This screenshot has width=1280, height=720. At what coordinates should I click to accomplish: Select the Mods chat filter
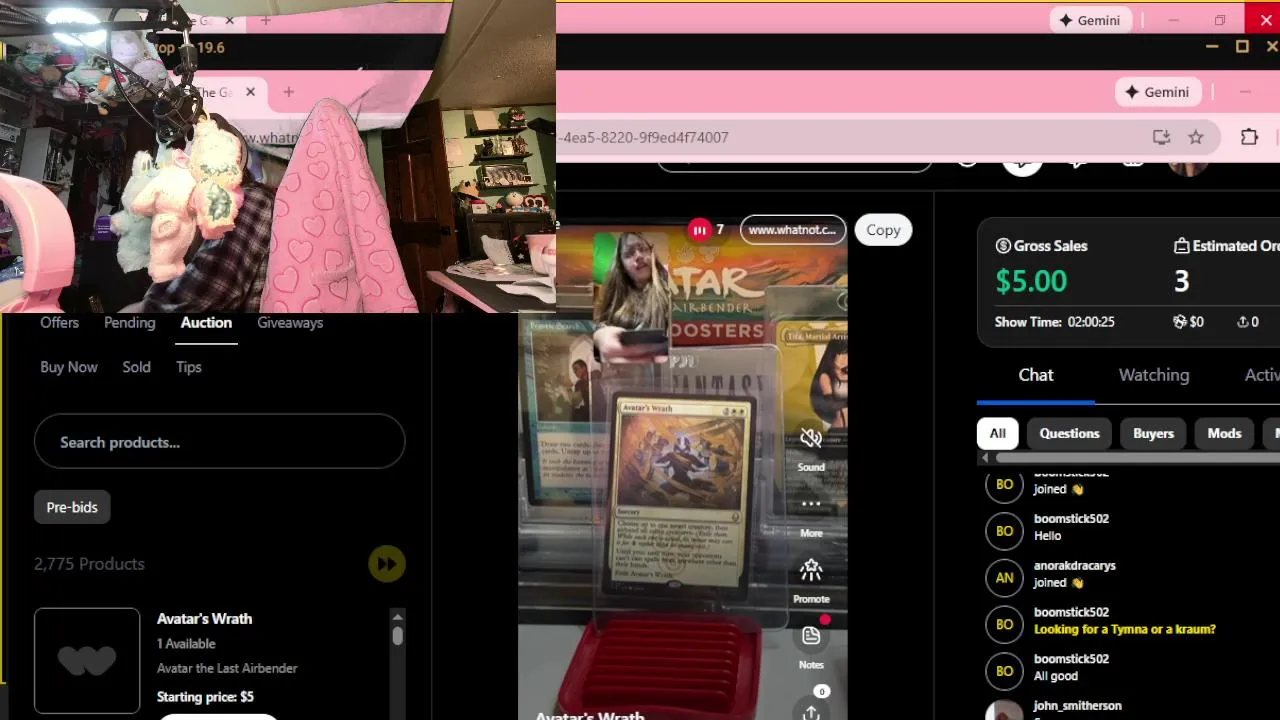tap(1224, 433)
